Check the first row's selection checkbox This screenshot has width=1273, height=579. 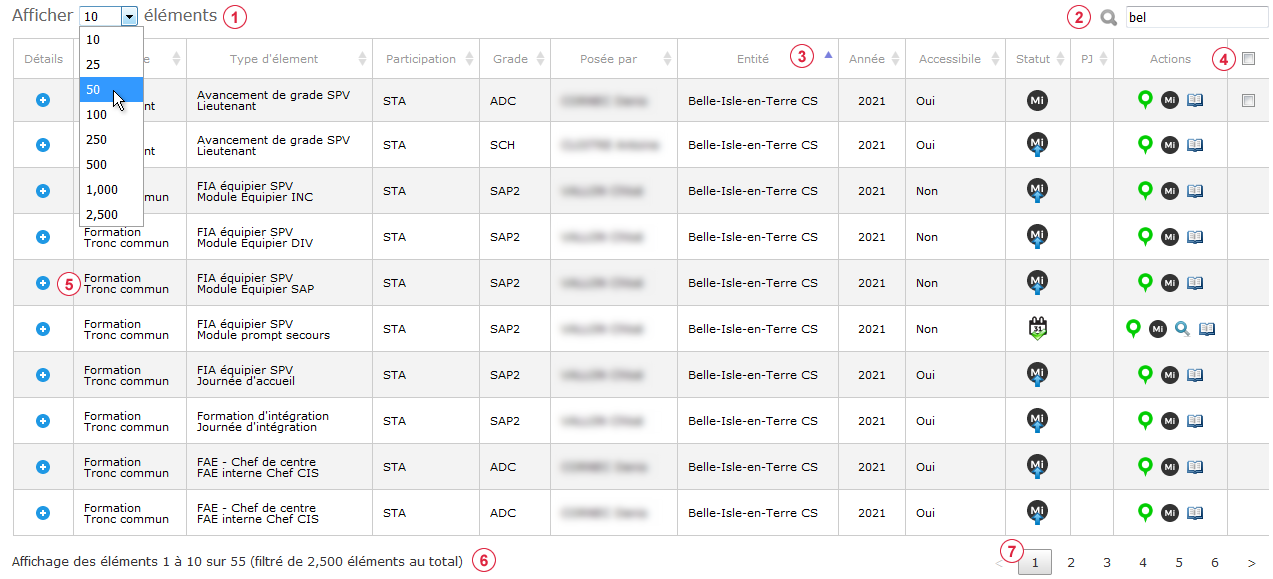click(x=1248, y=100)
